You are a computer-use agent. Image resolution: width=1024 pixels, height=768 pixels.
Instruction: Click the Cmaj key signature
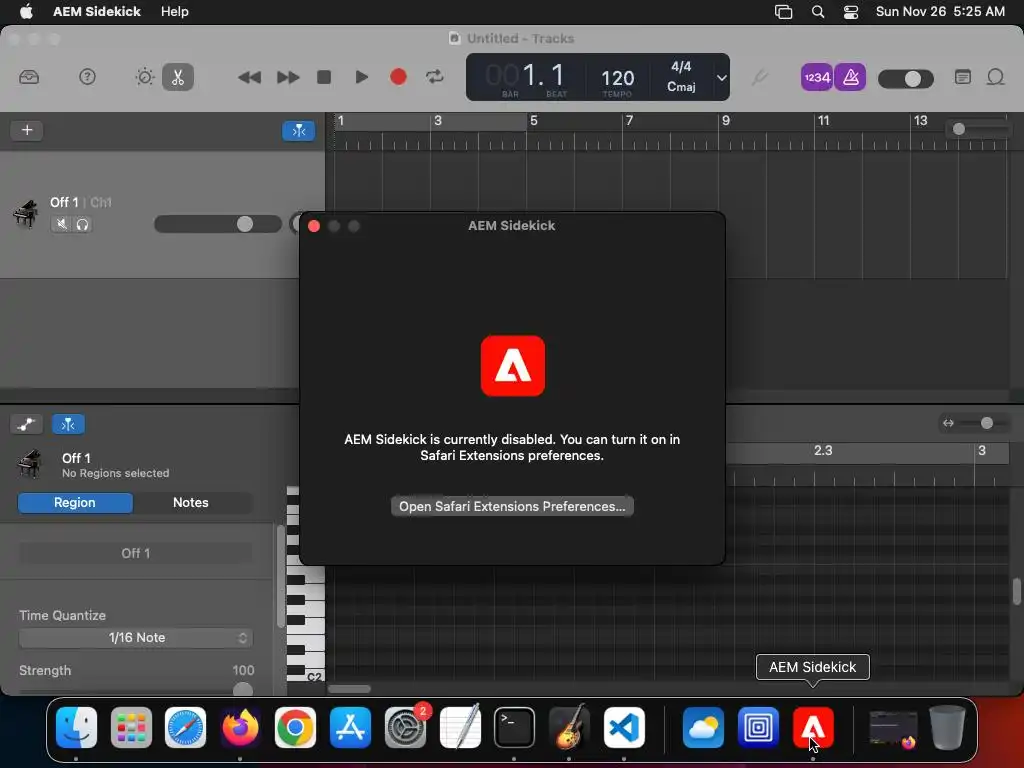click(681, 87)
